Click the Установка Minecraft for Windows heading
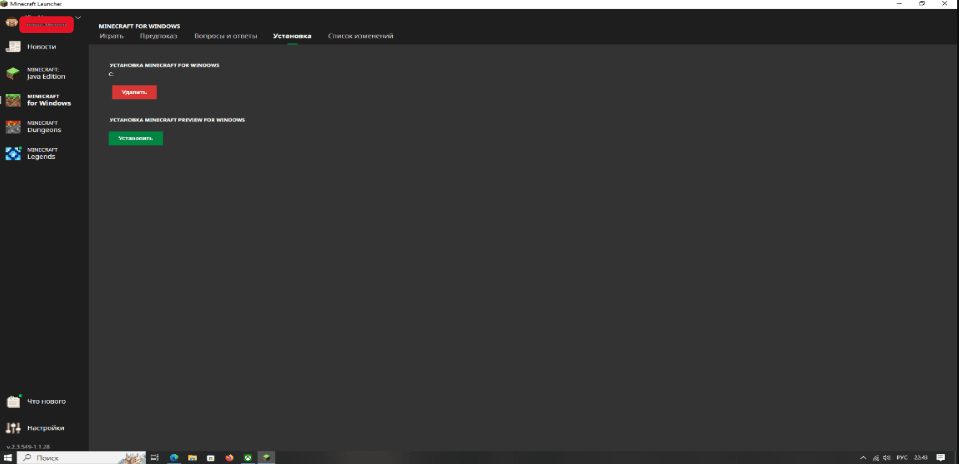Viewport: 959px width, 464px height. click(164, 65)
